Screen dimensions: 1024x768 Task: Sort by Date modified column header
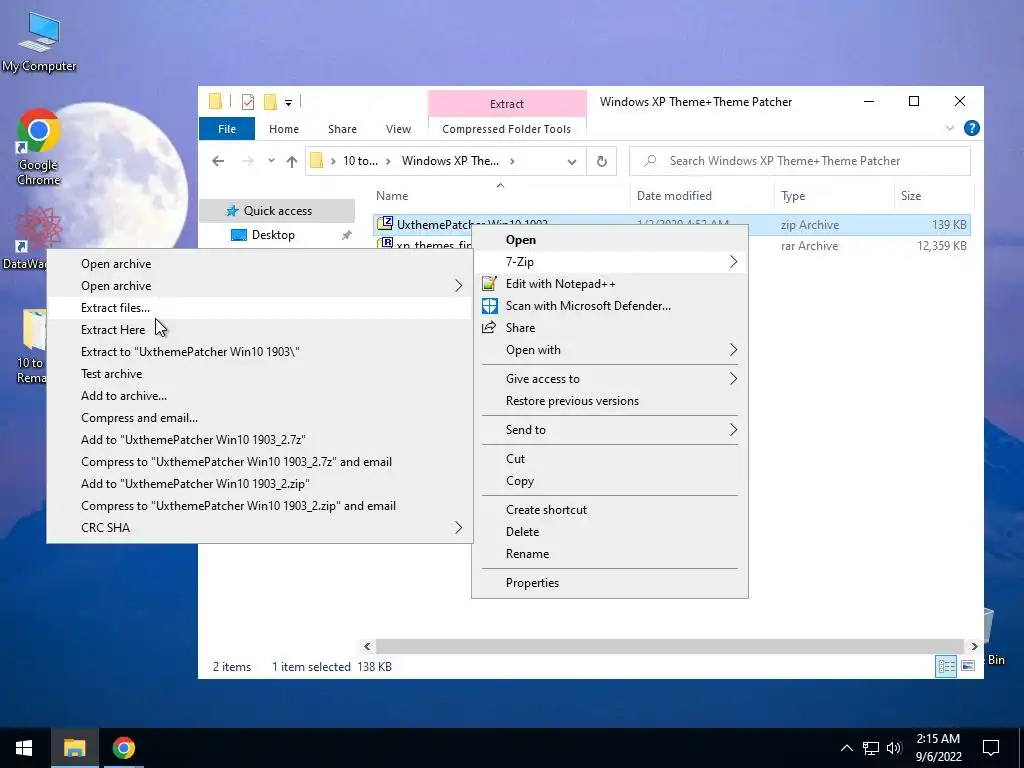pyautogui.click(x=702, y=196)
